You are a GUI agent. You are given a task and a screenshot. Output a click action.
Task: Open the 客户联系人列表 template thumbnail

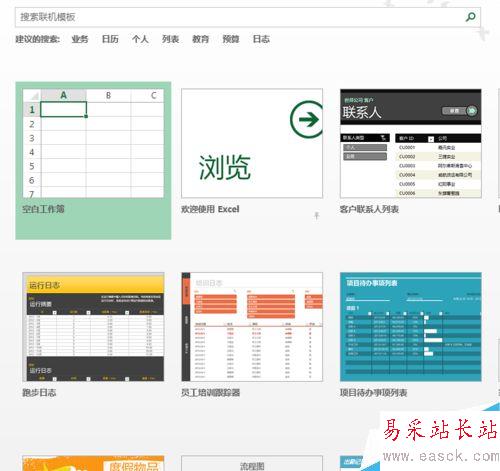tap(411, 143)
